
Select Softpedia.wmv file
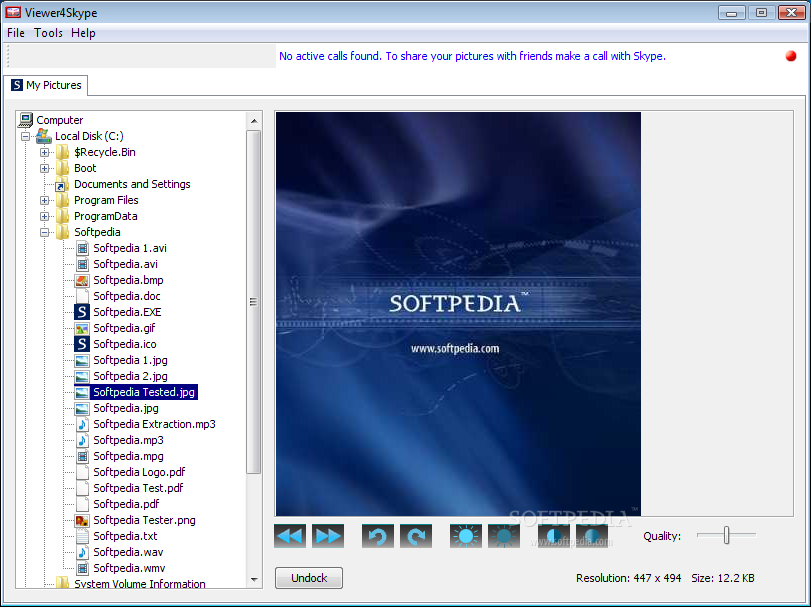click(x=129, y=568)
